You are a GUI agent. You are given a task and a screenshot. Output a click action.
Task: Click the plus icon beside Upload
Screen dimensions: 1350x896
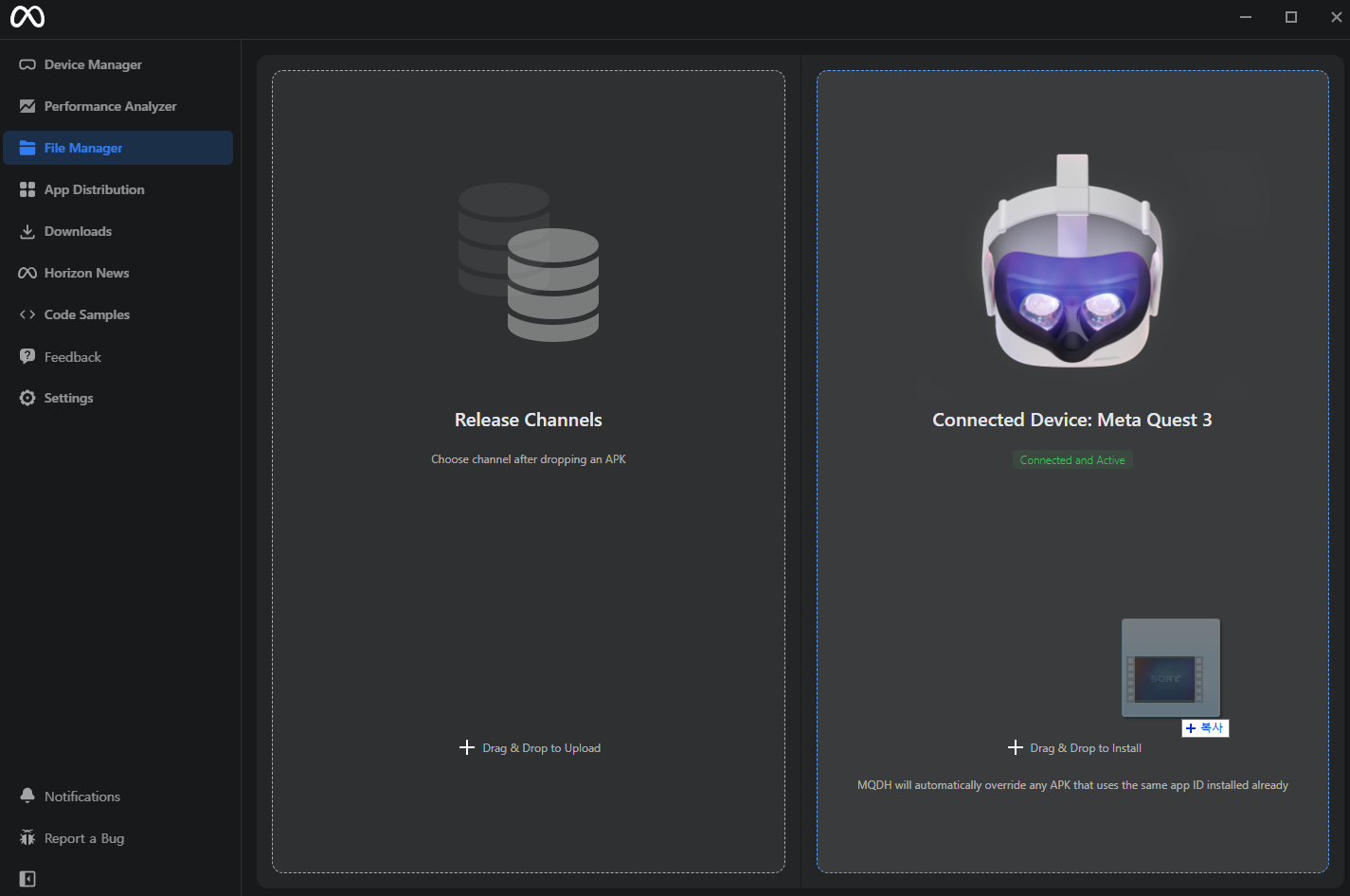pyautogui.click(x=467, y=747)
